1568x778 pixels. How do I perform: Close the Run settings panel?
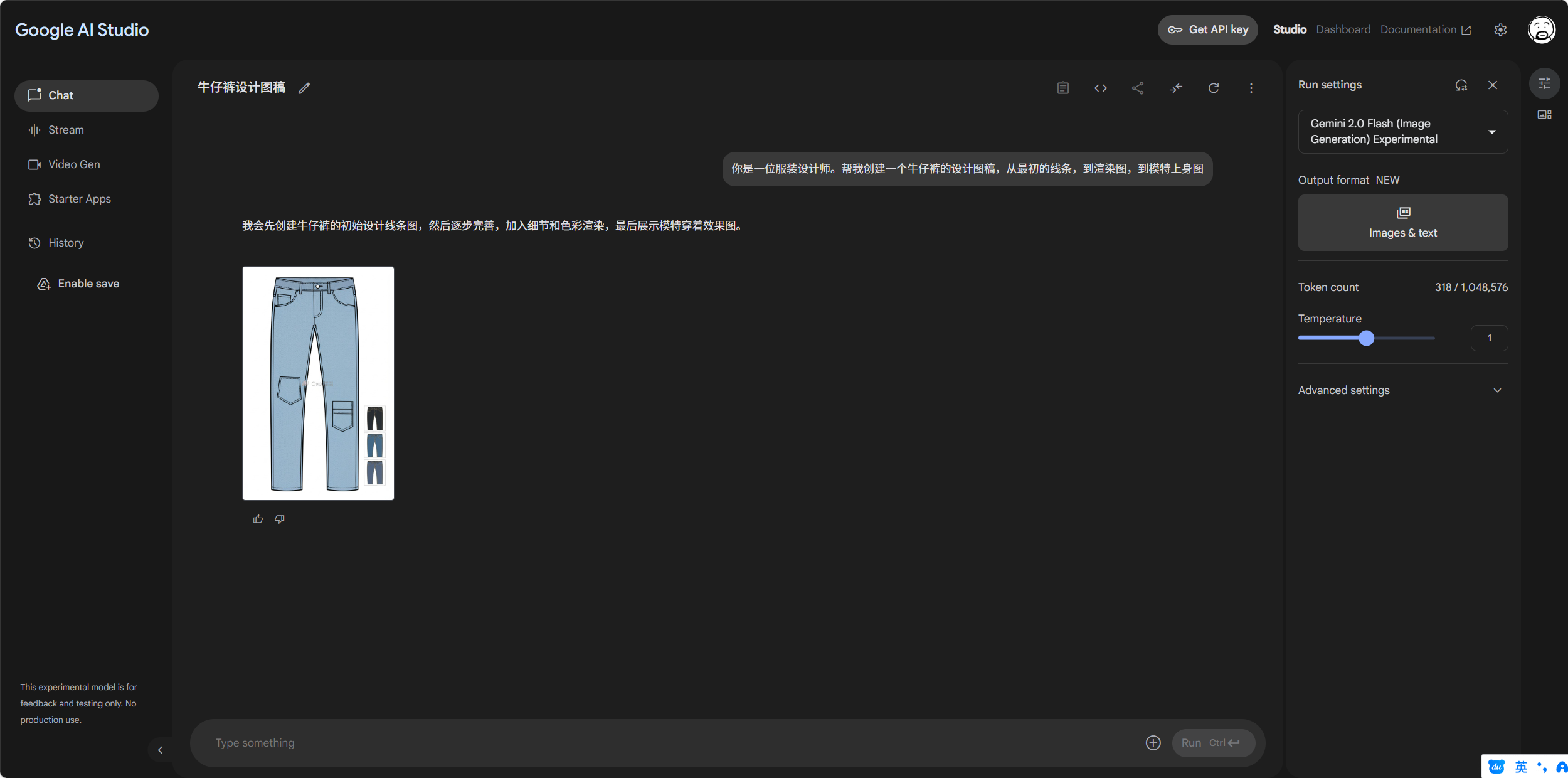click(x=1492, y=85)
